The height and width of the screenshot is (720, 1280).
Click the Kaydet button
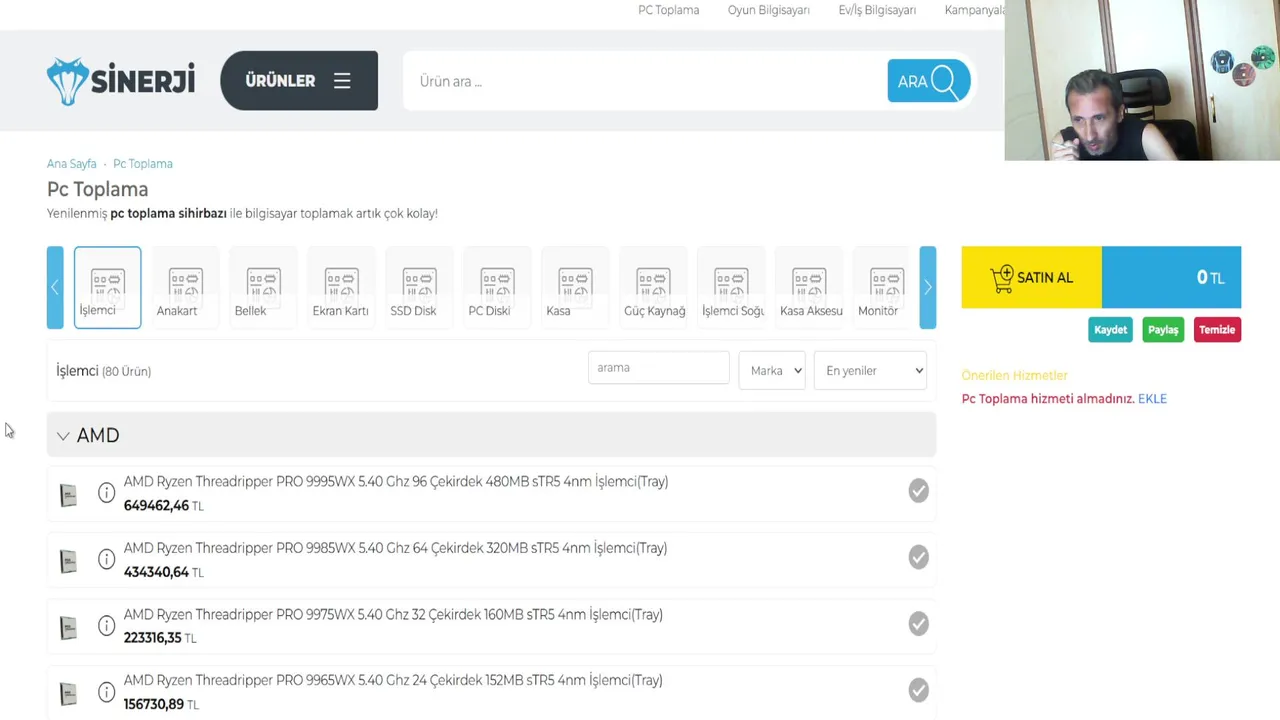click(x=1110, y=330)
